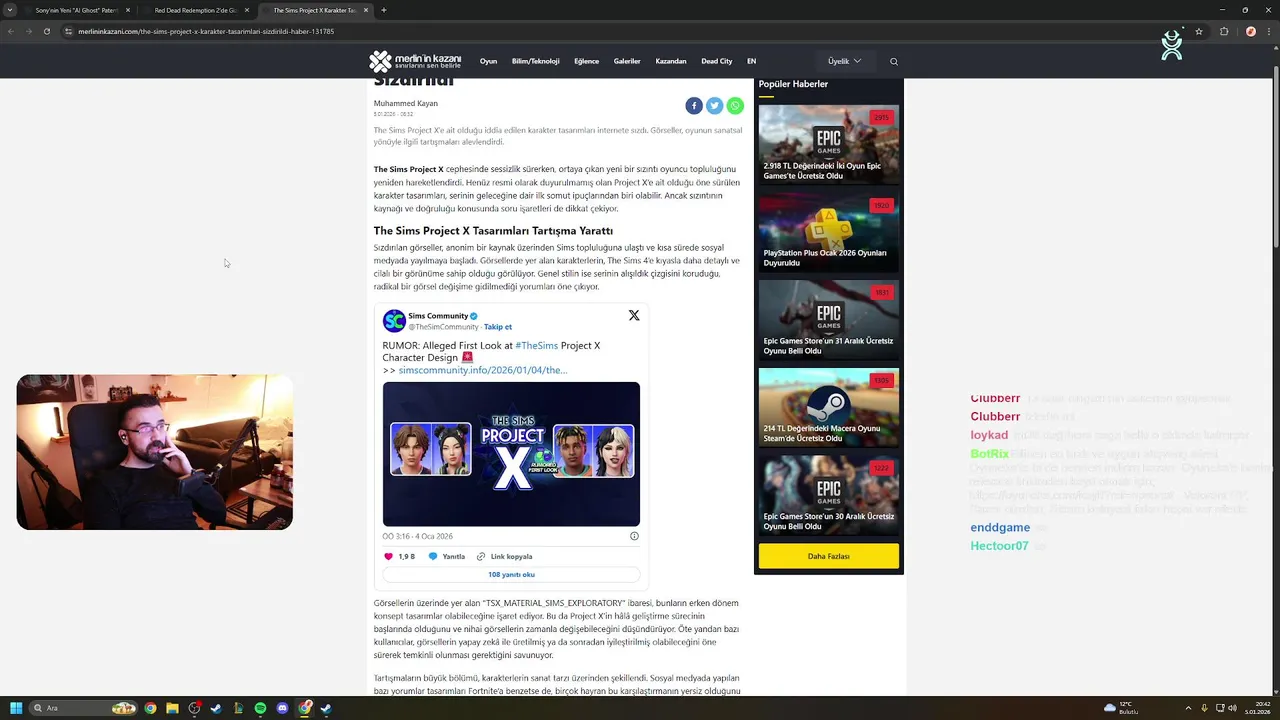Click @TheSimCommunity handle in tweet

pyautogui.click(x=443, y=327)
